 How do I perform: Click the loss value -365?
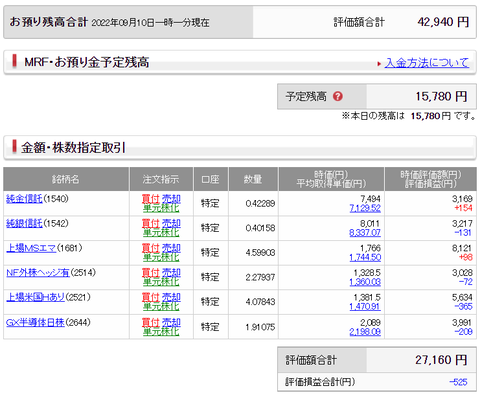click(463, 307)
